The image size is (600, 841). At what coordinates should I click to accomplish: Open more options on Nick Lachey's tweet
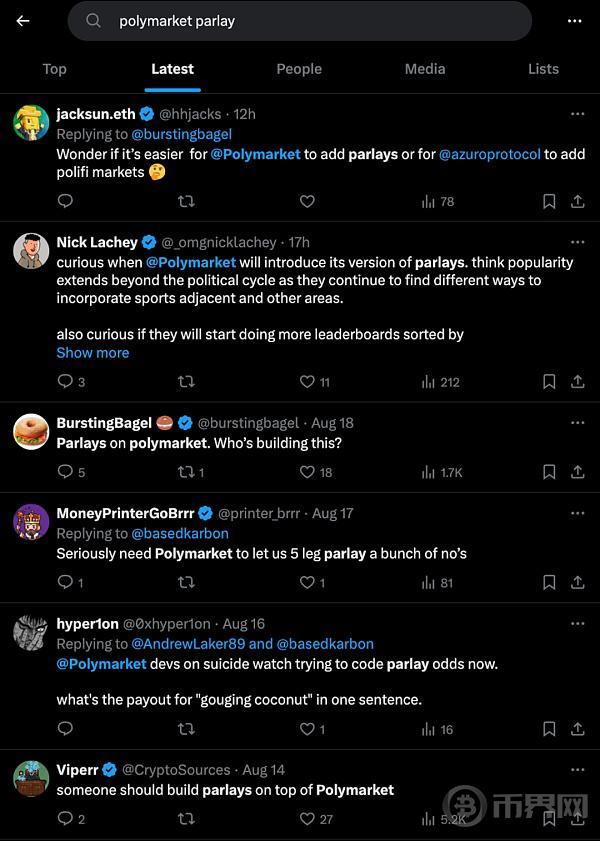click(577, 242)
